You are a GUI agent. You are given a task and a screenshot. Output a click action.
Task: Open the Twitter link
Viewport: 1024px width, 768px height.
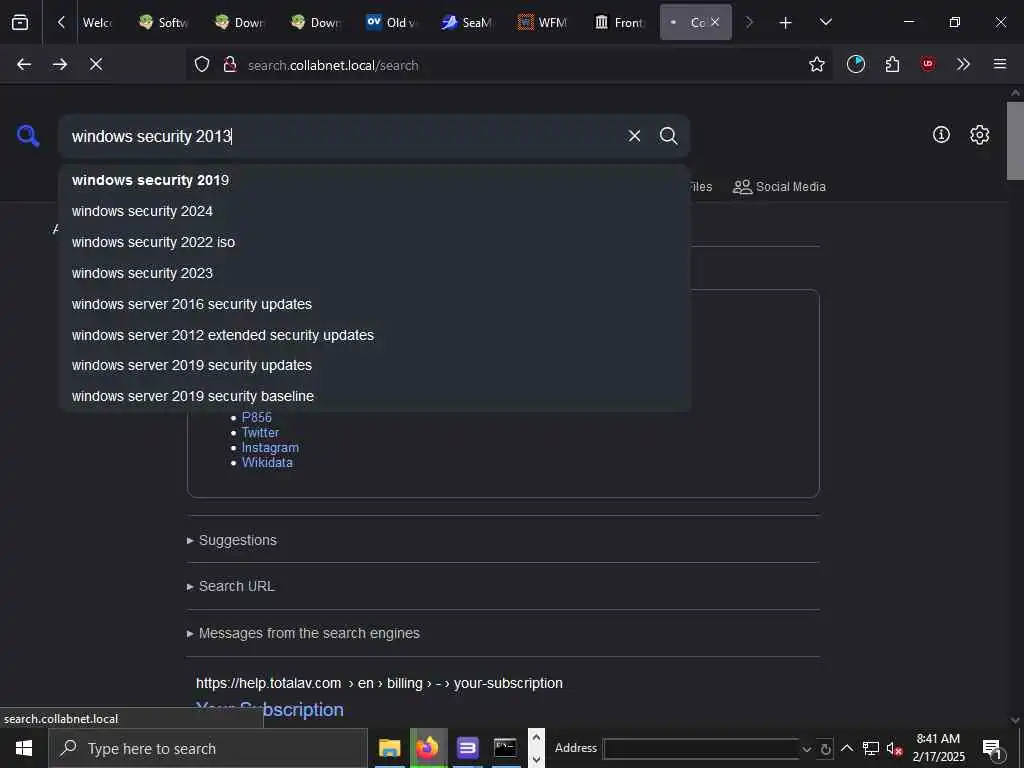click(x=260, y=432)
